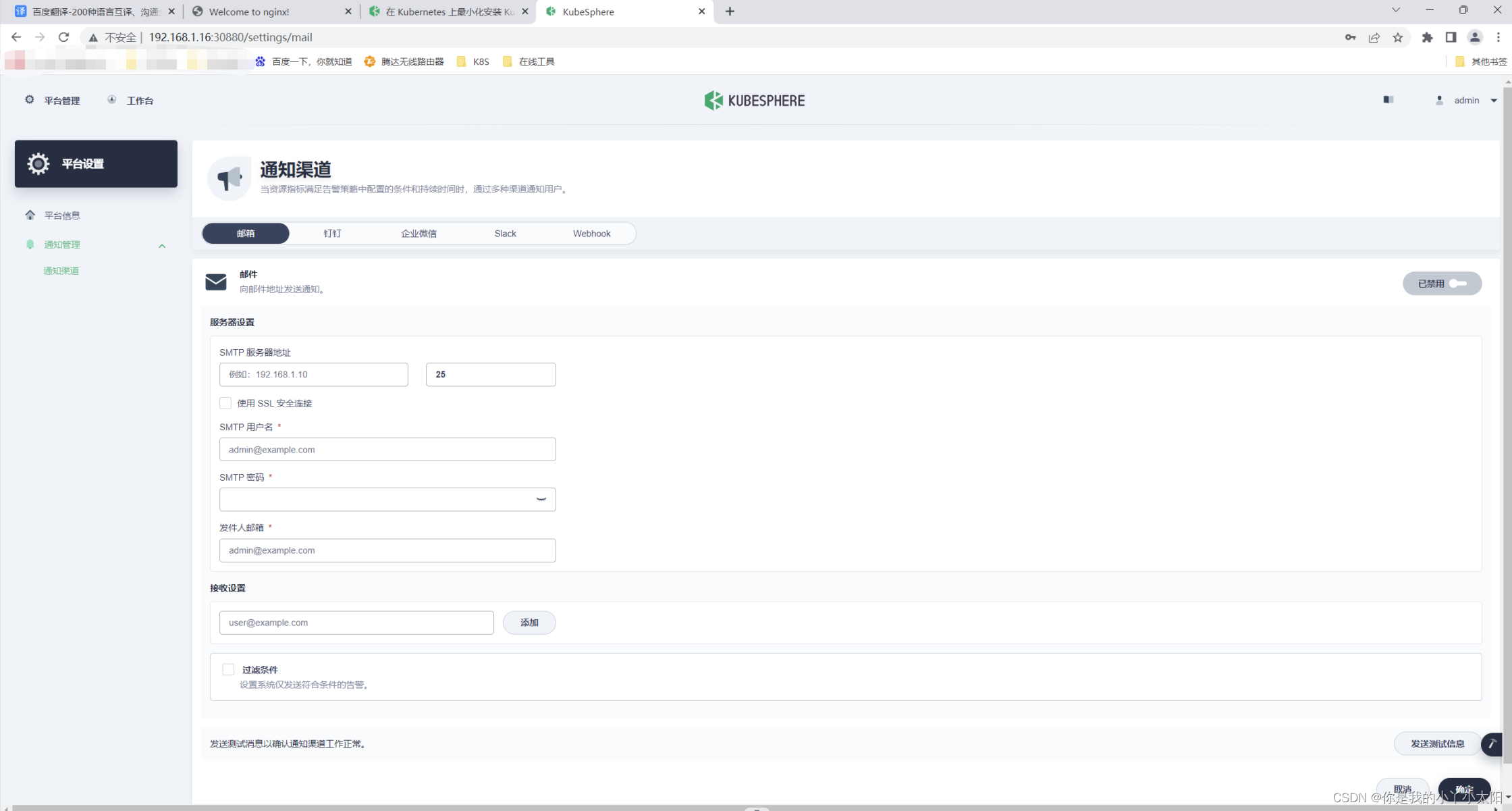This screenshot has height=811, width=1512.
Task: Switch to the Slack tab
Action: point(505,234)
